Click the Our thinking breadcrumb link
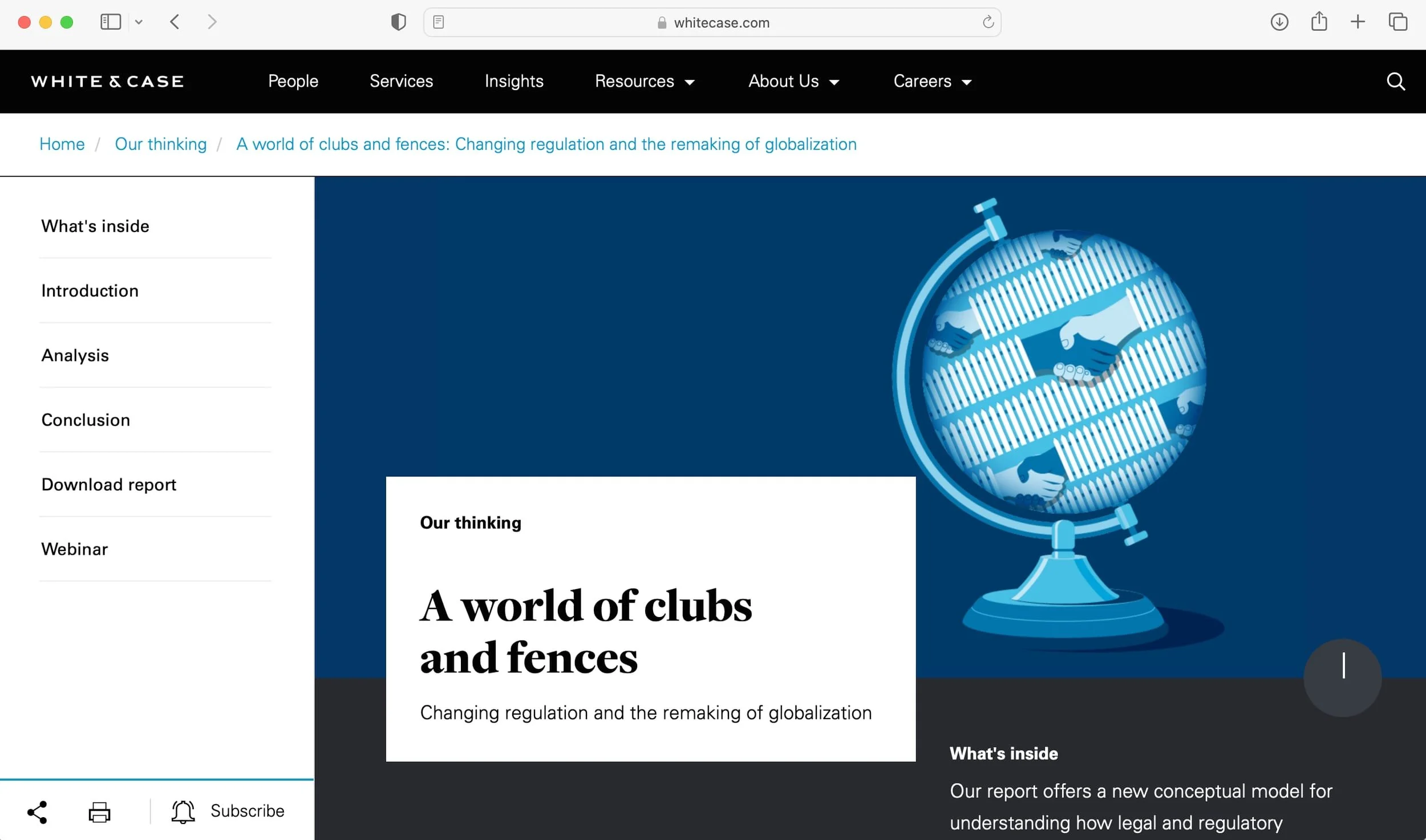Image resolution: width=1426 pixels, height=840 pixels. (161, 144)
